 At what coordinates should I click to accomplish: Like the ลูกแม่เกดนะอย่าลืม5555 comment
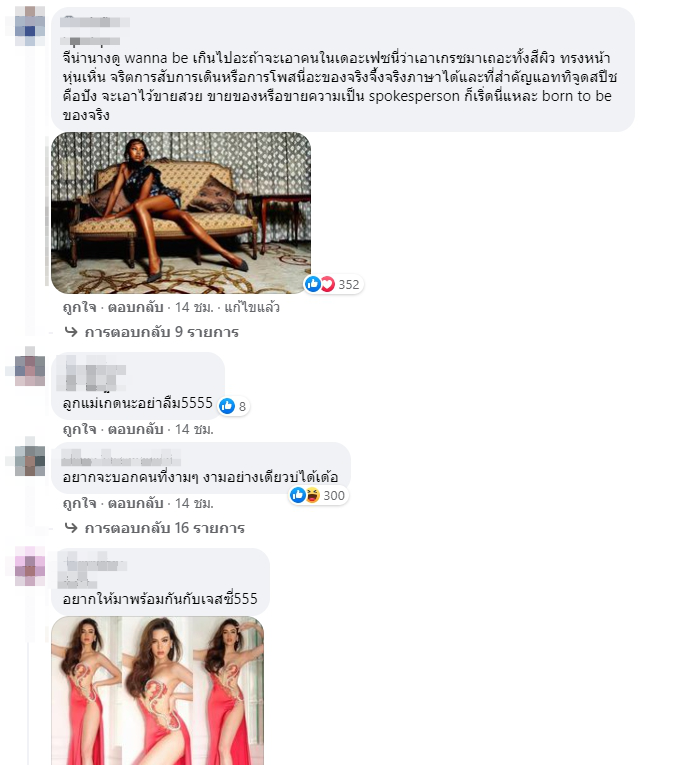(x=80, y=429)
